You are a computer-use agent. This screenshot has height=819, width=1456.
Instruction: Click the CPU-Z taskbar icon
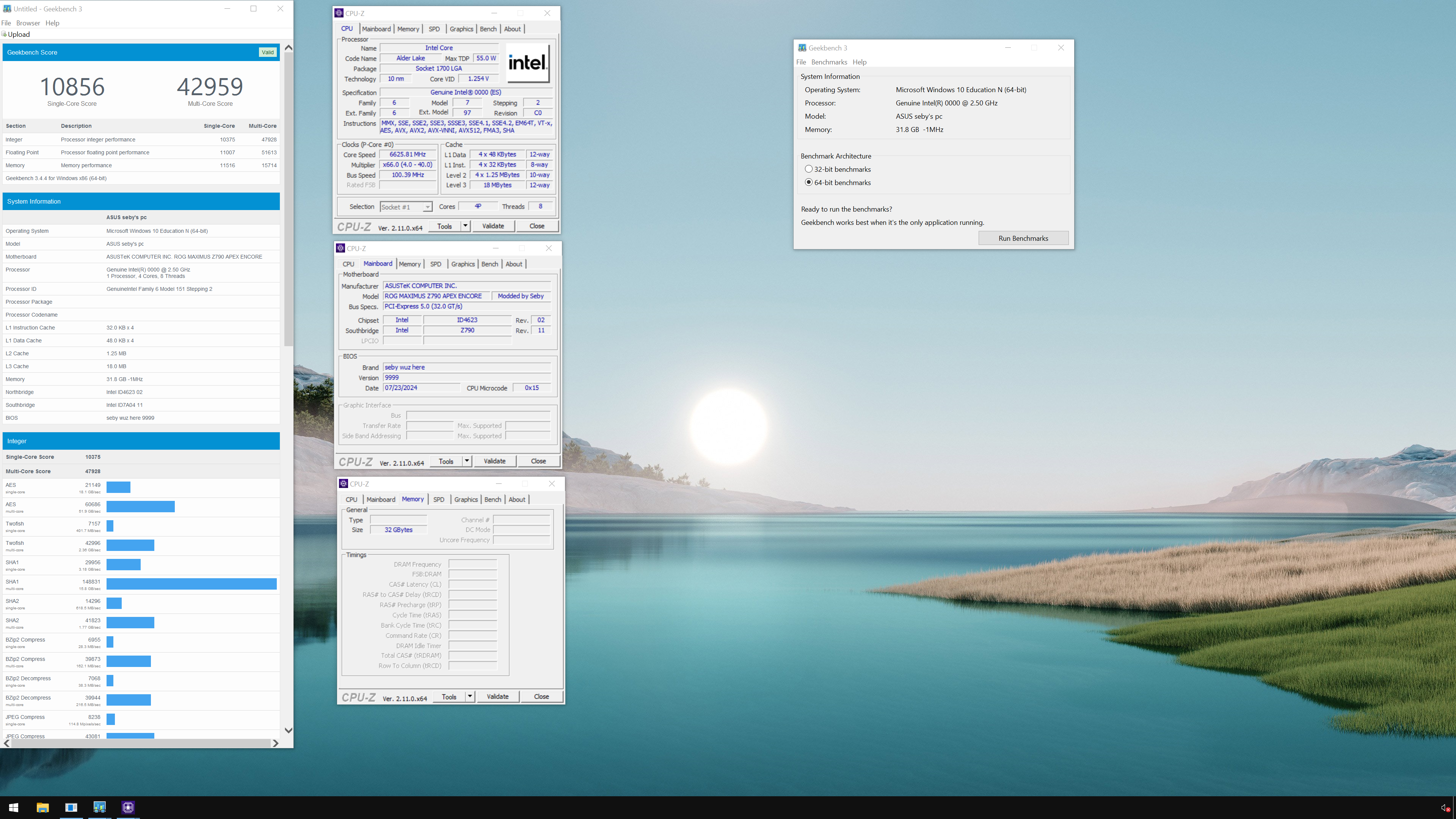pos(128,808)
